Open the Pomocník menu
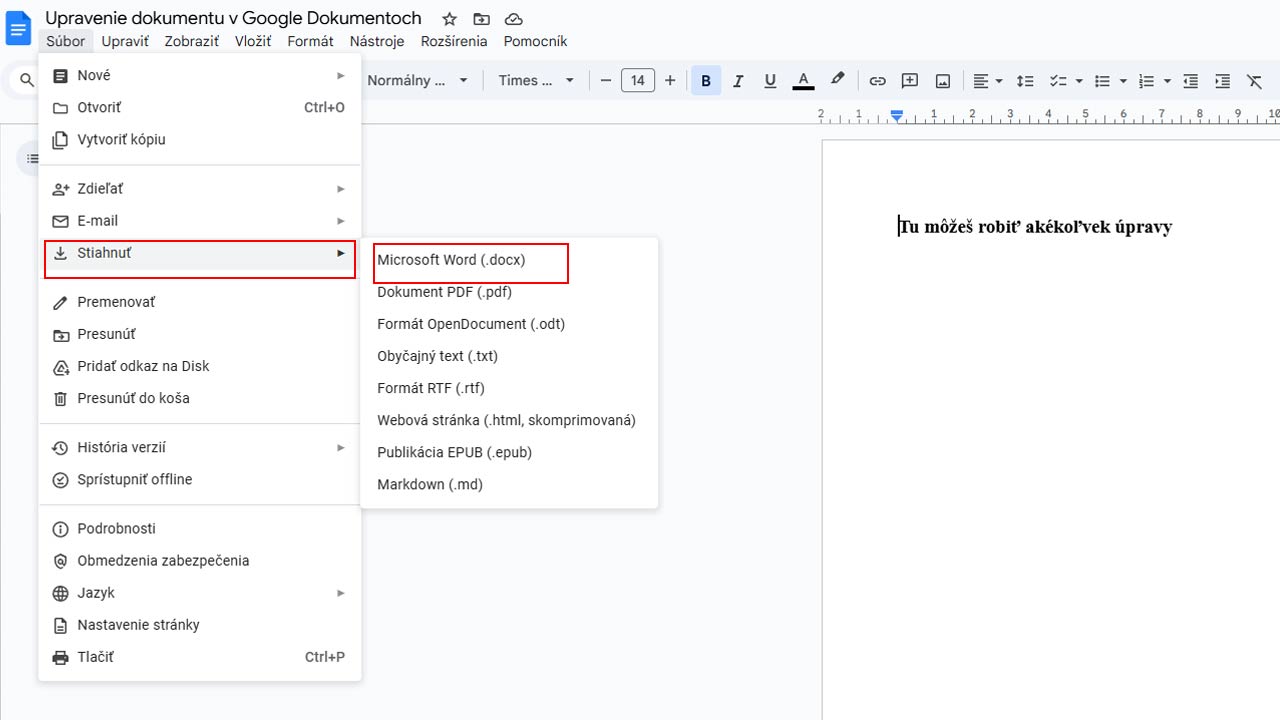This screenshot has height=720, width=1280. pos(535,41)
